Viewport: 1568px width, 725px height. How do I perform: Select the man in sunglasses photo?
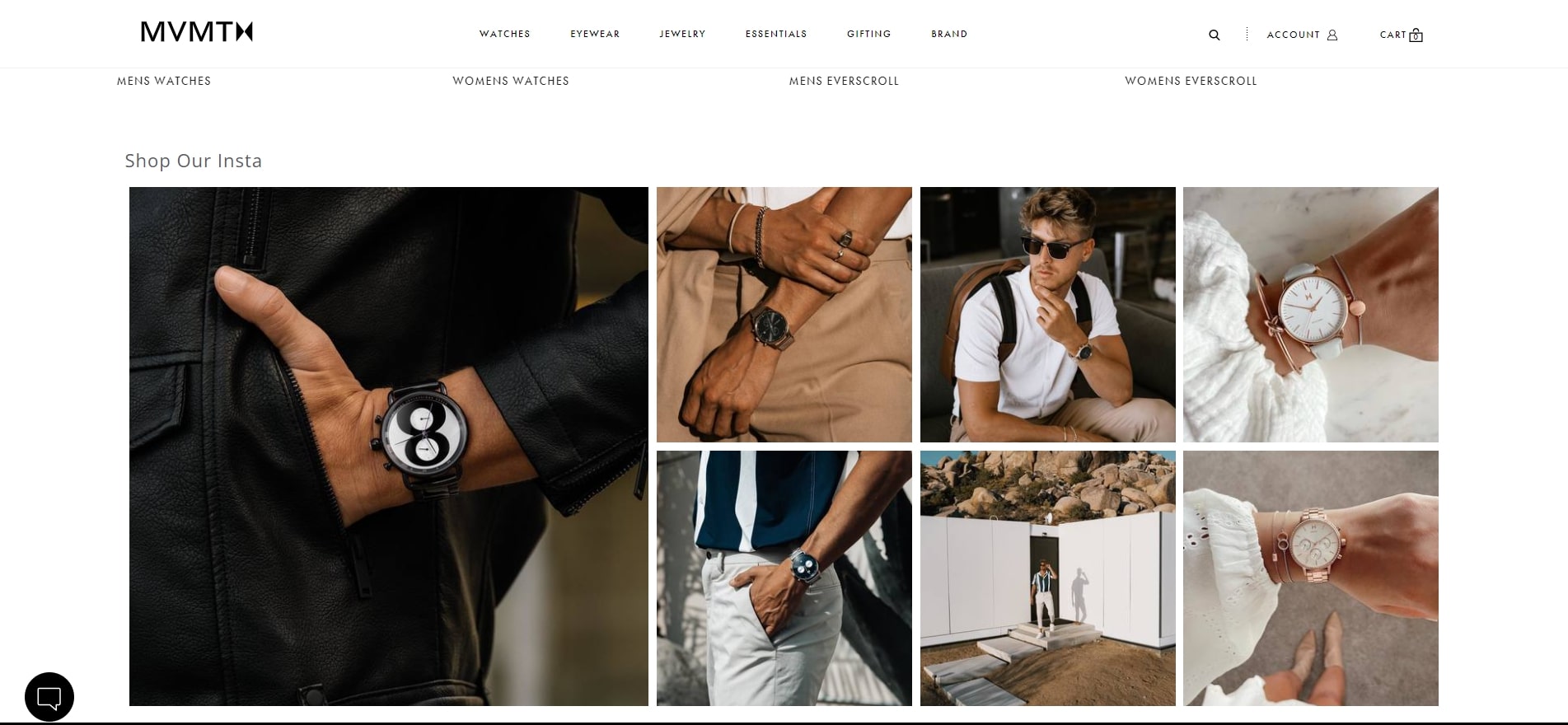coord(1048,315)
